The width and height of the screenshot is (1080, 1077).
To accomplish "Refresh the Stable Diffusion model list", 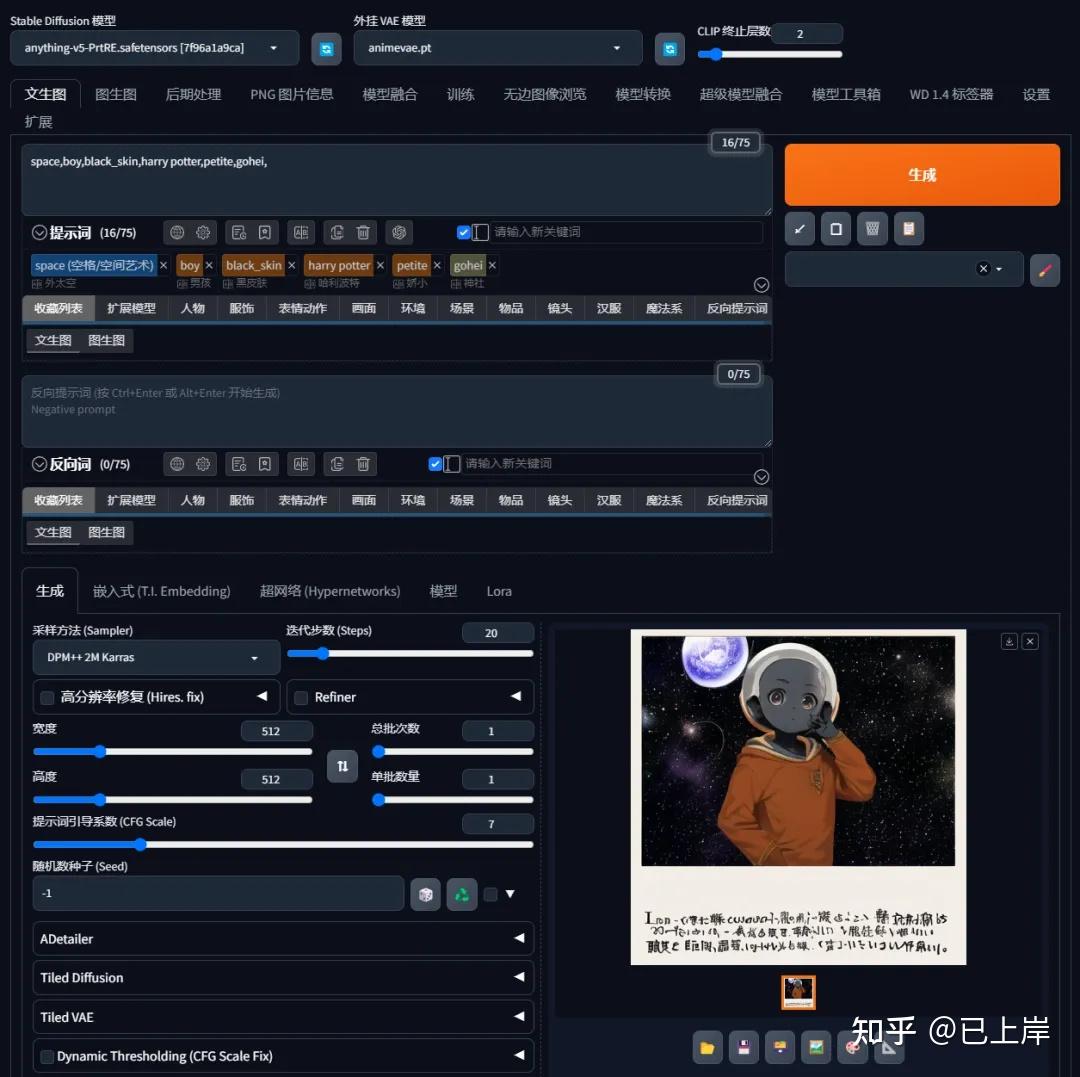I will (326, 49).
